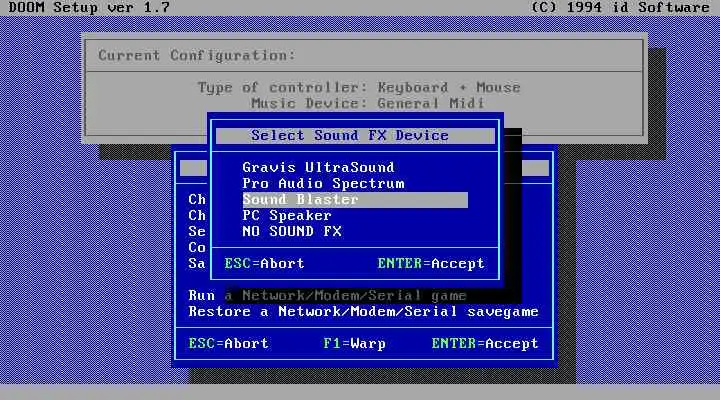Click ESC=Abort in main menu footer
Viewport: 720px width, 400px height.
228,344
